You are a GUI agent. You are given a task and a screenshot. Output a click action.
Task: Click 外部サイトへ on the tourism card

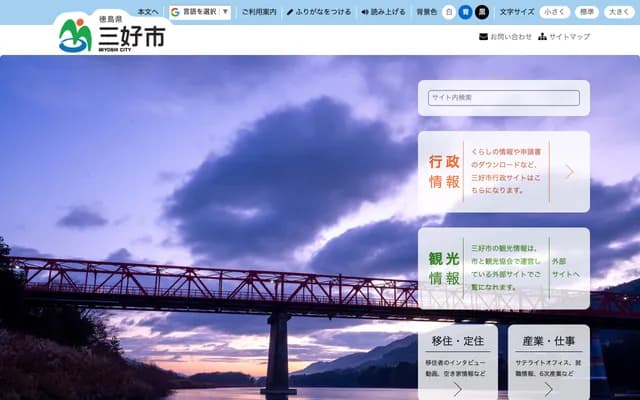pos(566,268)
